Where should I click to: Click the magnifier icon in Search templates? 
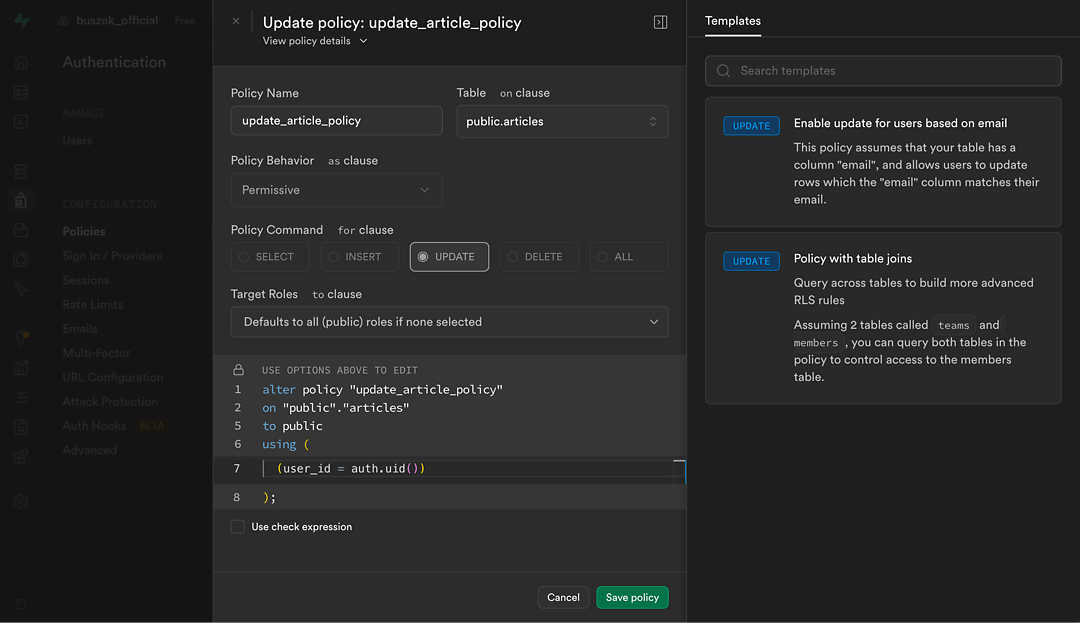[723, 71]
